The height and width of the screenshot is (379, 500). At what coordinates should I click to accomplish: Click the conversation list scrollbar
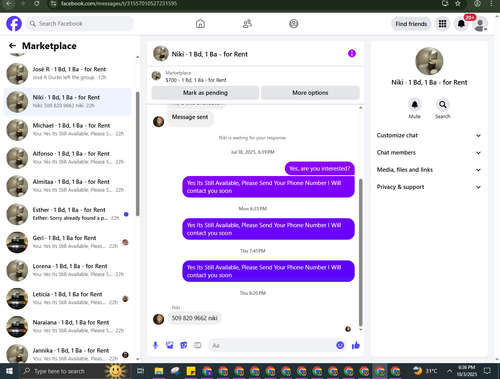coord(137,154)
